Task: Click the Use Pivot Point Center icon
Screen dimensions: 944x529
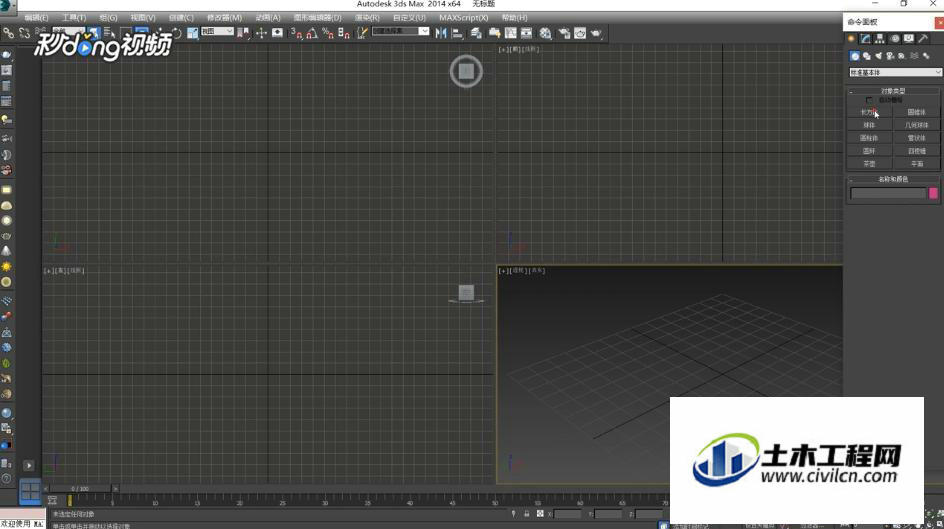Action: (x=243, y=32)
